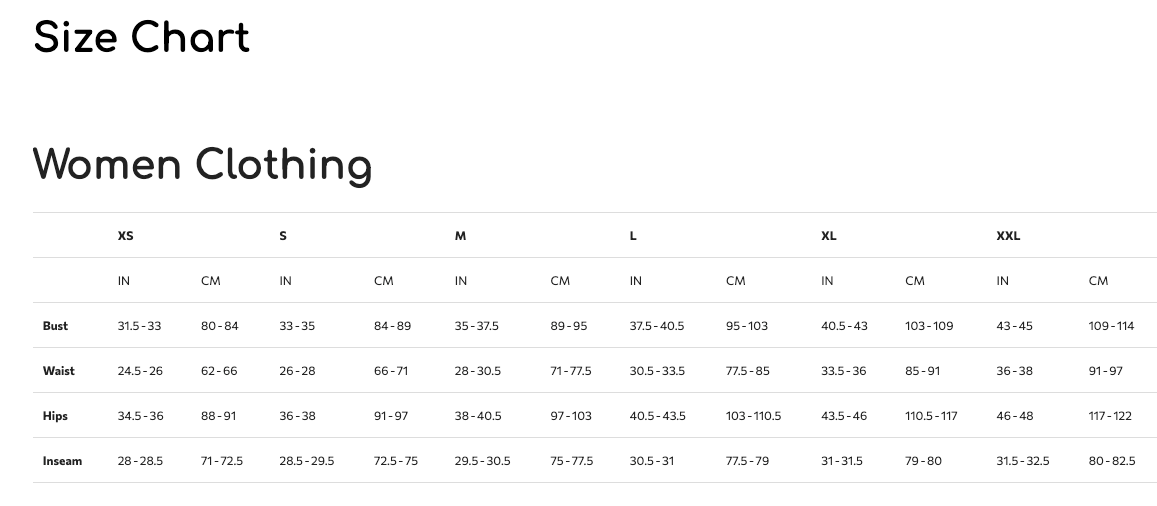Screen dimensions: 1157x506
Task: Click the IN unit label under XS
Action: [x=124, y=281]
